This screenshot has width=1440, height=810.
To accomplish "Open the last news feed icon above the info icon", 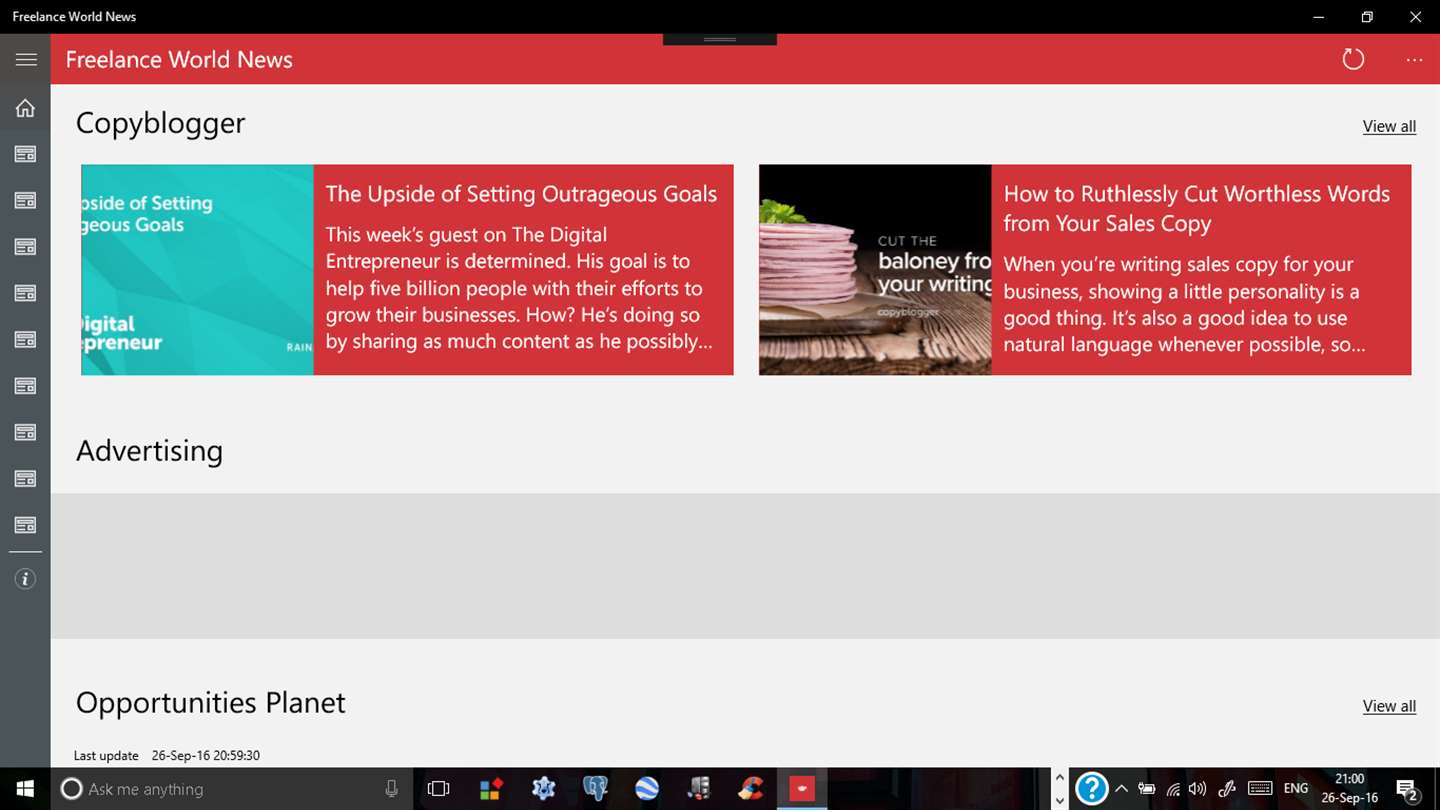I will [x=25, y=525].
